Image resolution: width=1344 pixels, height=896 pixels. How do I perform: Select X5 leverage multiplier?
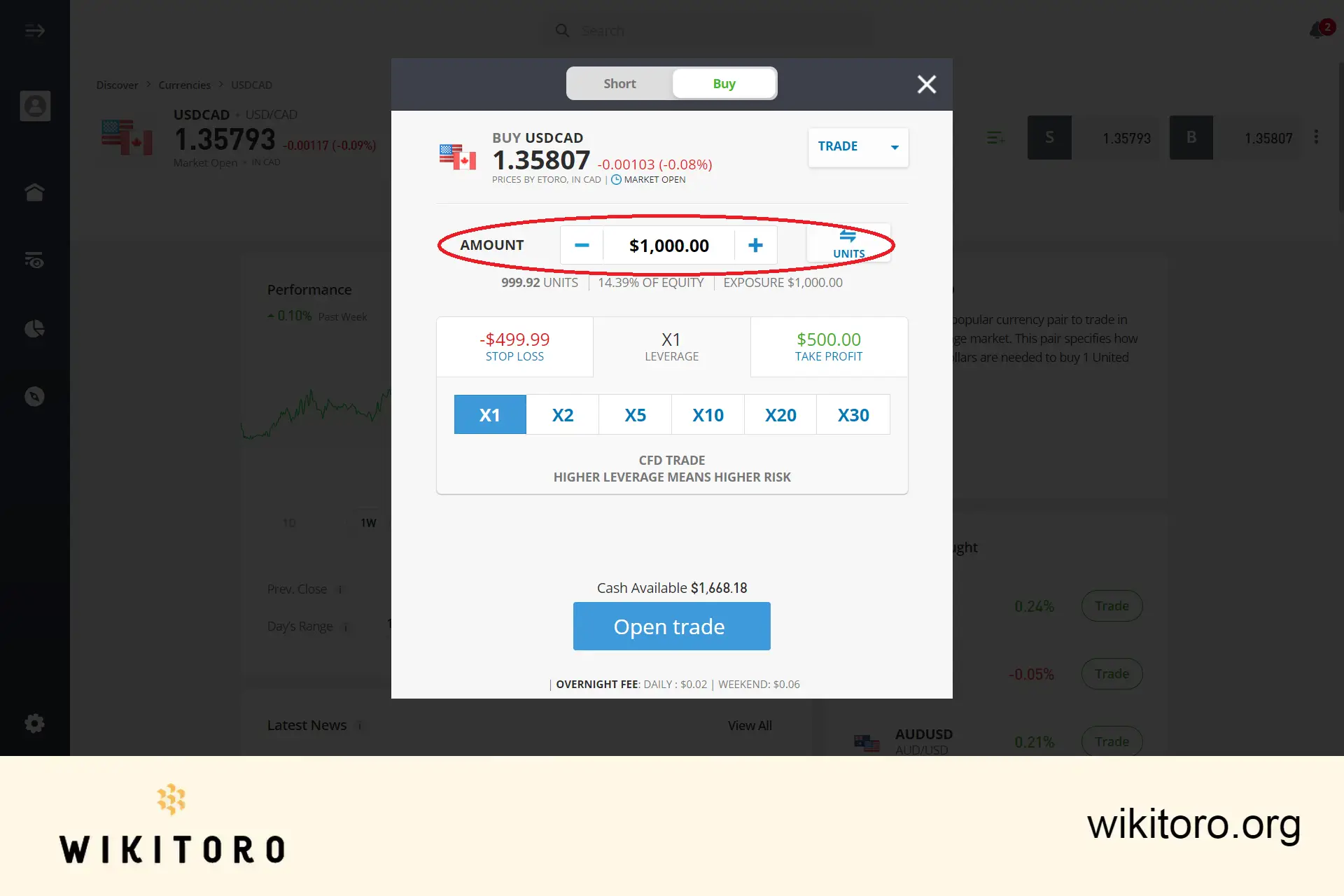pos(635,414)
